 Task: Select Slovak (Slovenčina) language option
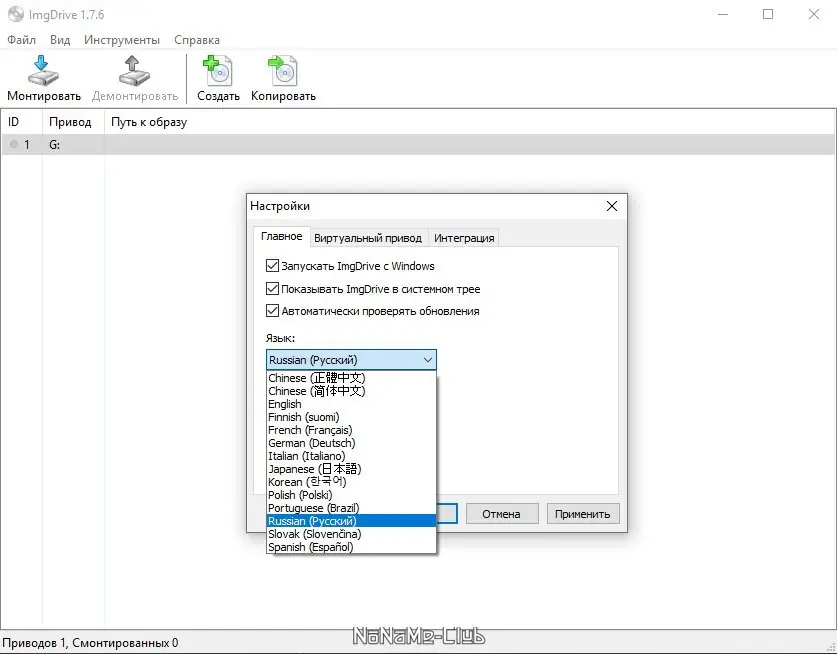[x=351, y=534]
